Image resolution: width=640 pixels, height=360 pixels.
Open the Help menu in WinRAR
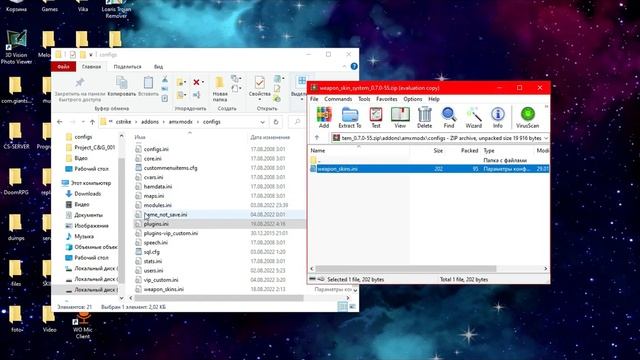point(433,99)
